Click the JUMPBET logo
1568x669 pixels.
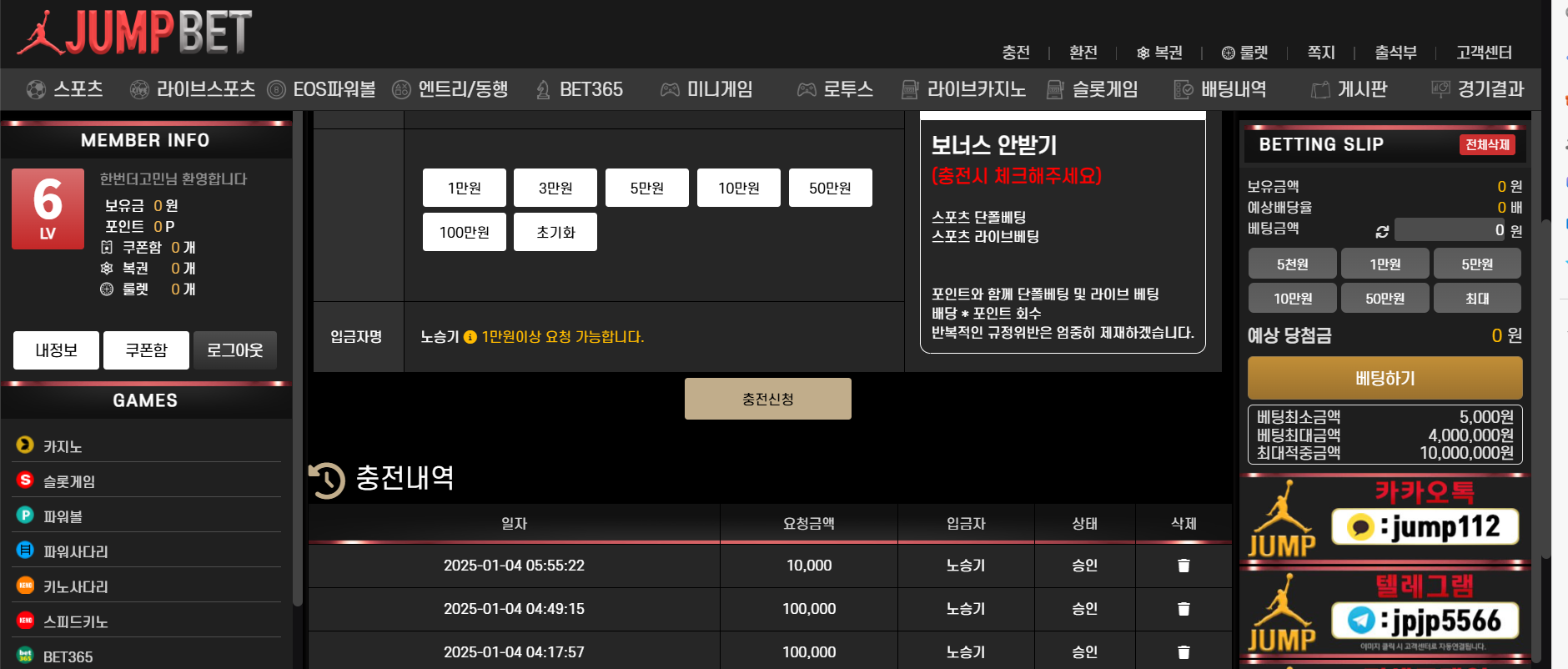[x=135, y=33]
